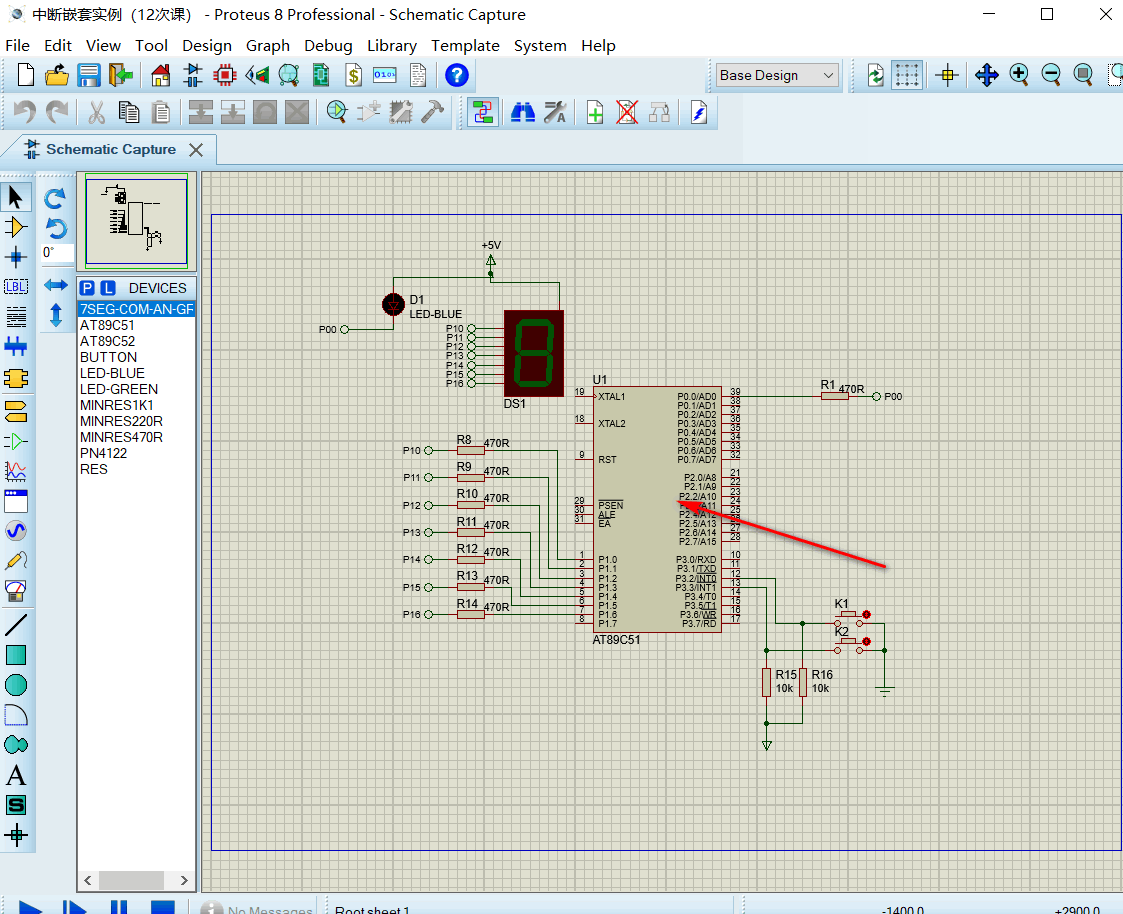The width and height of the screenshot is (1123, 914).
Task: Open the Graph menu
Action: 268,46
